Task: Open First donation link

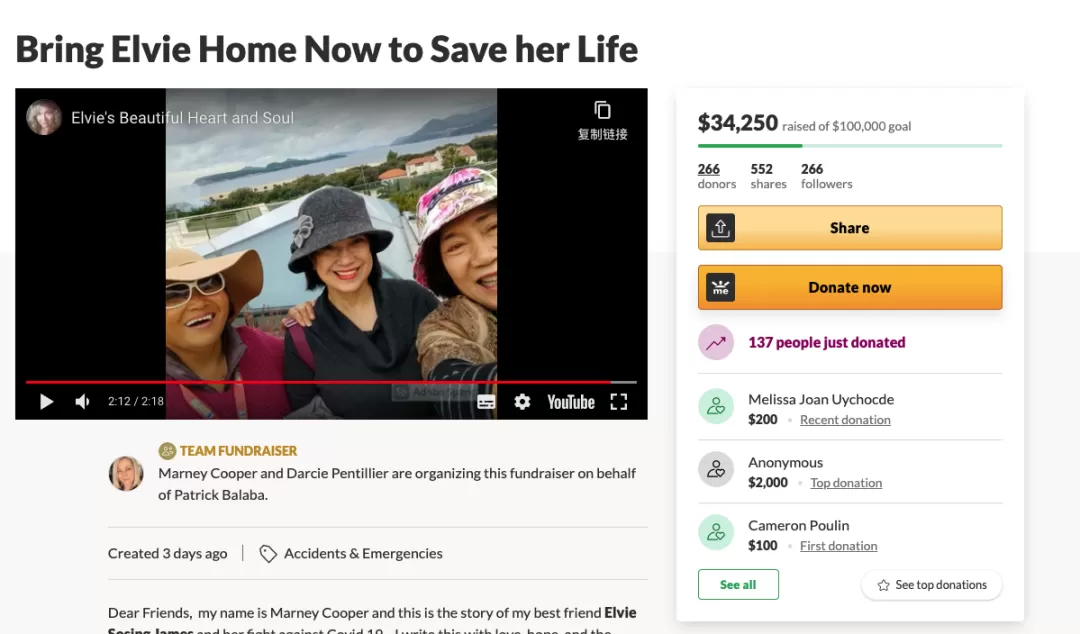Action: coord(838,546)
